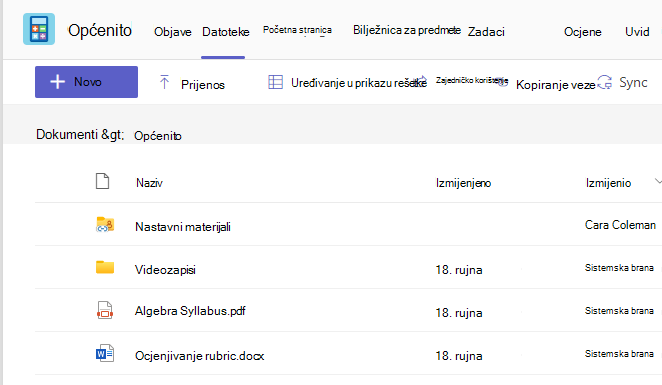Click the grid view edit icon
Viewport: 662px width, 385px height.
[x=275, y=82]
